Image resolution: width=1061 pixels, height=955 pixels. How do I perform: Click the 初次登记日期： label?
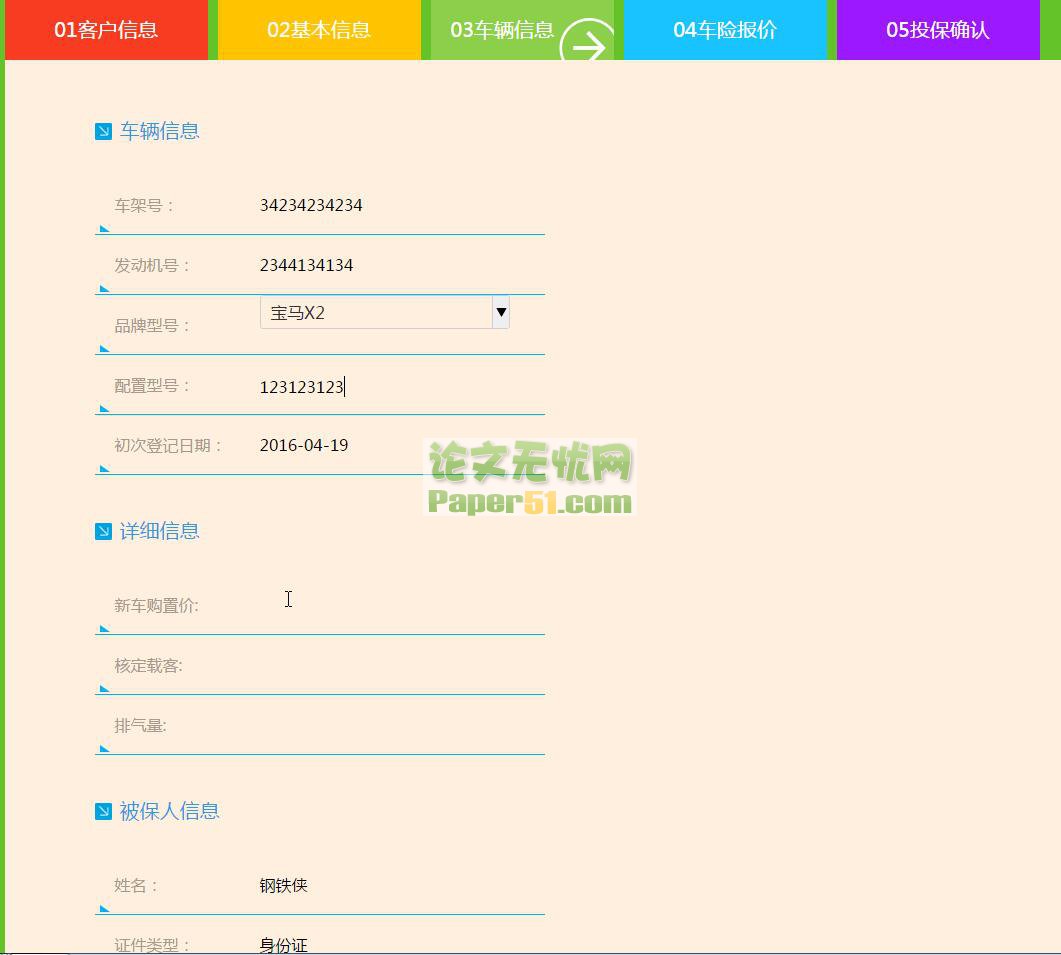tap(168, 445)
